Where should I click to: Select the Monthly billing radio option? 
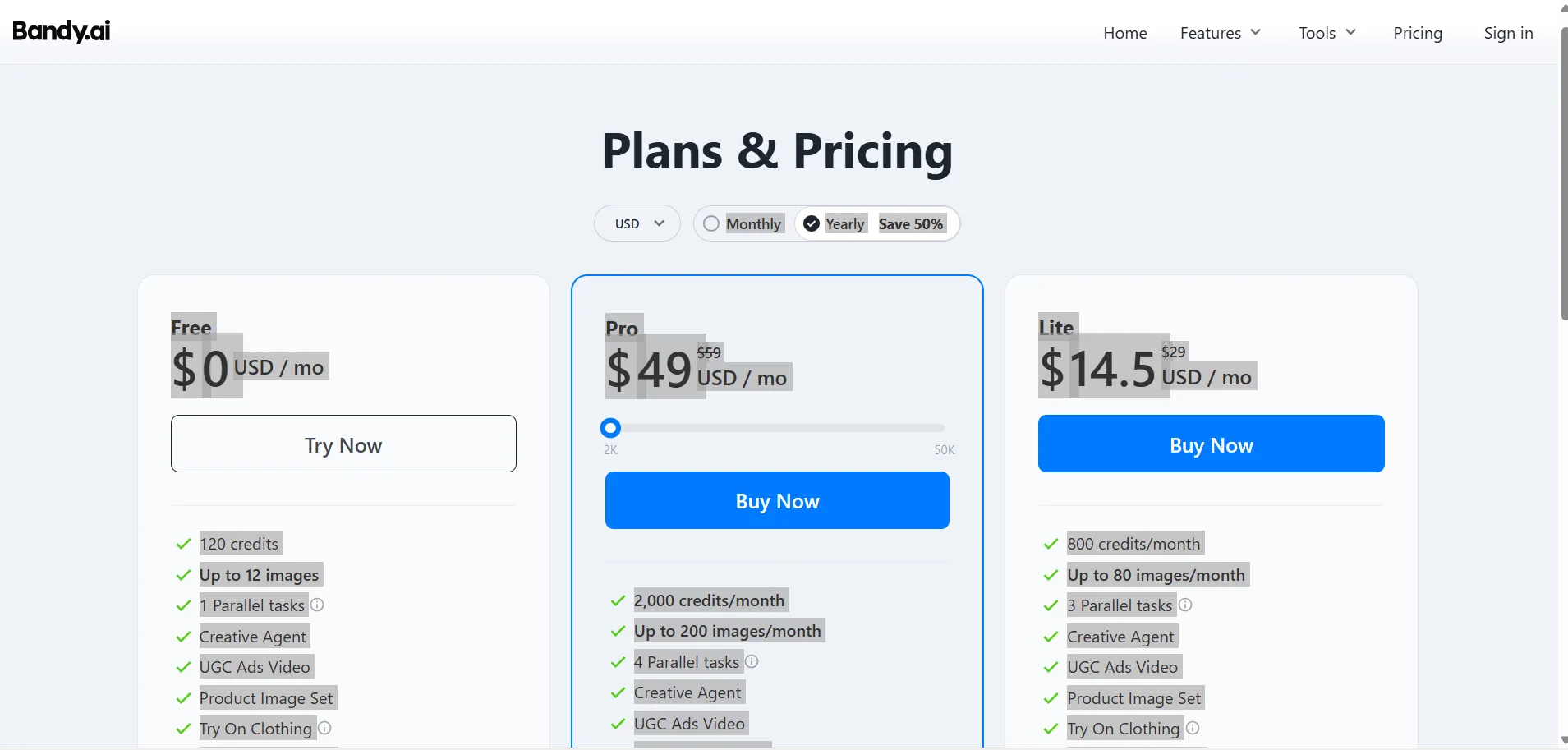point(711,223)
